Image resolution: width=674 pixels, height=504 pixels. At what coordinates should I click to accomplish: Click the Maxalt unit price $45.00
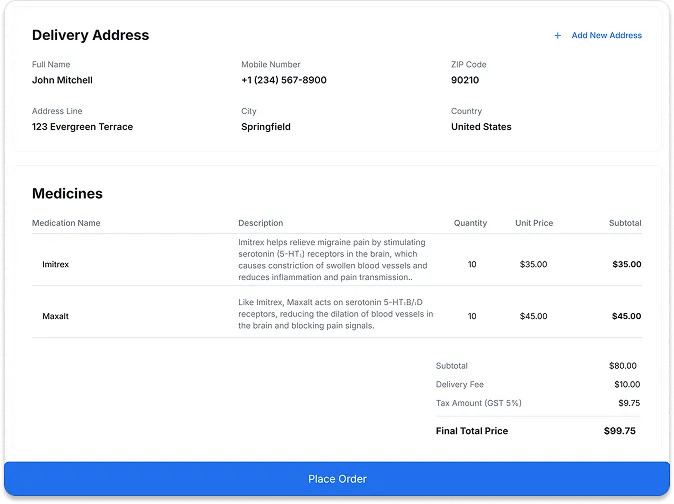pyautogui.click(x=534, y=316)
